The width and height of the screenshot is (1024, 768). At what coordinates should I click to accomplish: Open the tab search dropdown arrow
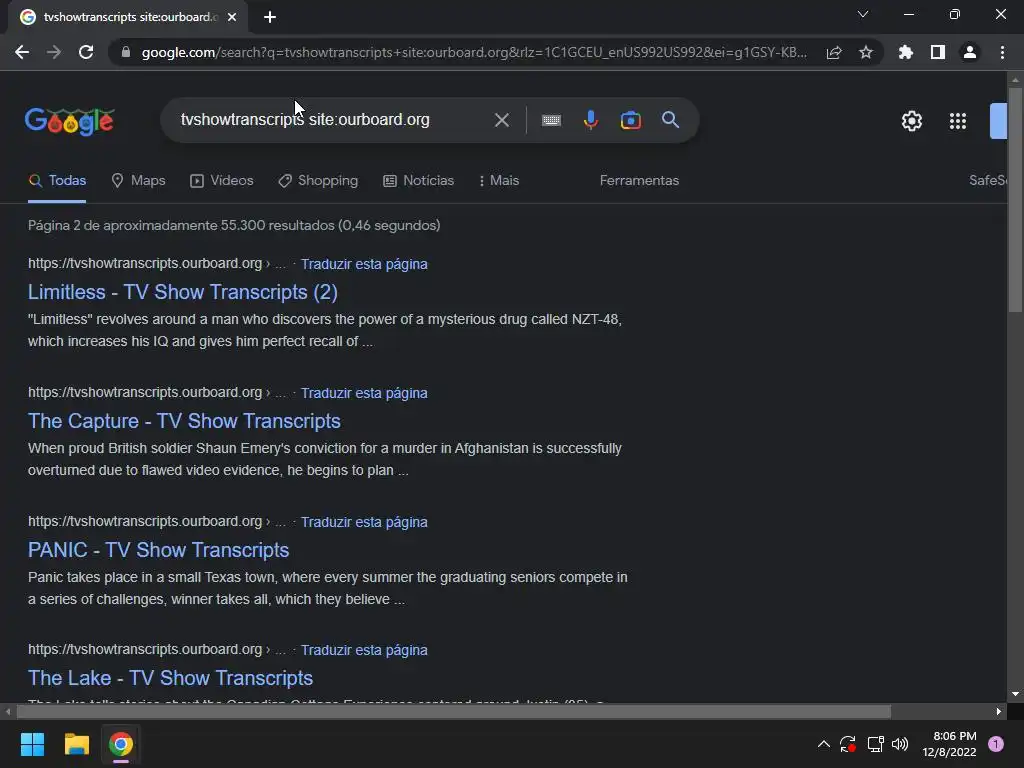(863, 14)
